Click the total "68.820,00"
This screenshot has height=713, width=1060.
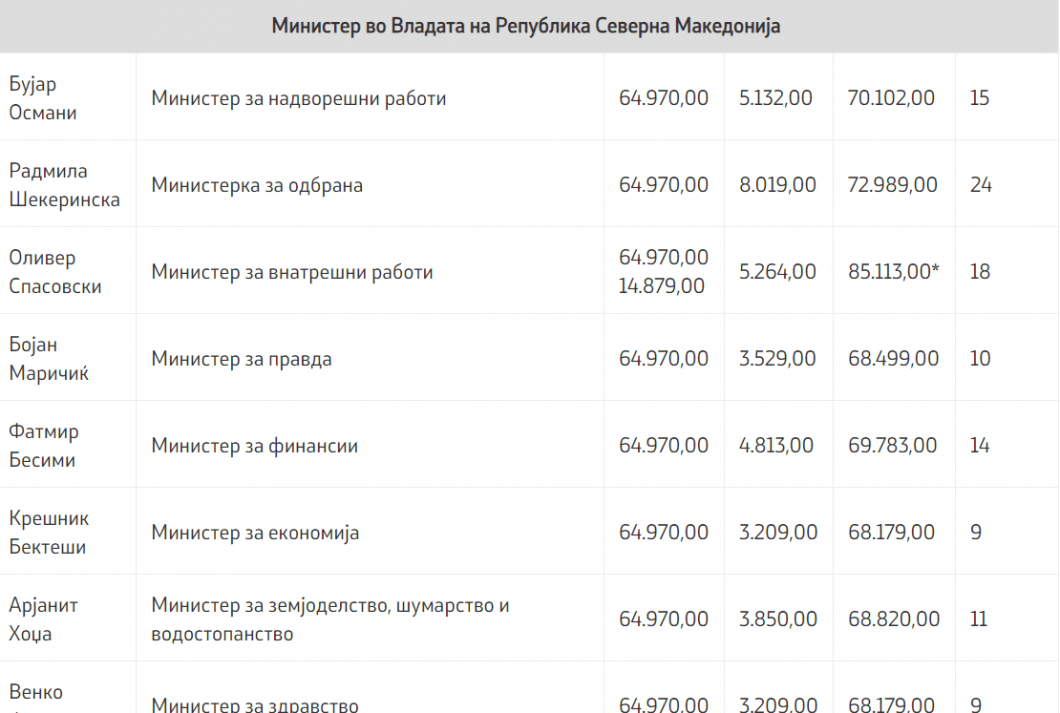click(x=894, y=619)
